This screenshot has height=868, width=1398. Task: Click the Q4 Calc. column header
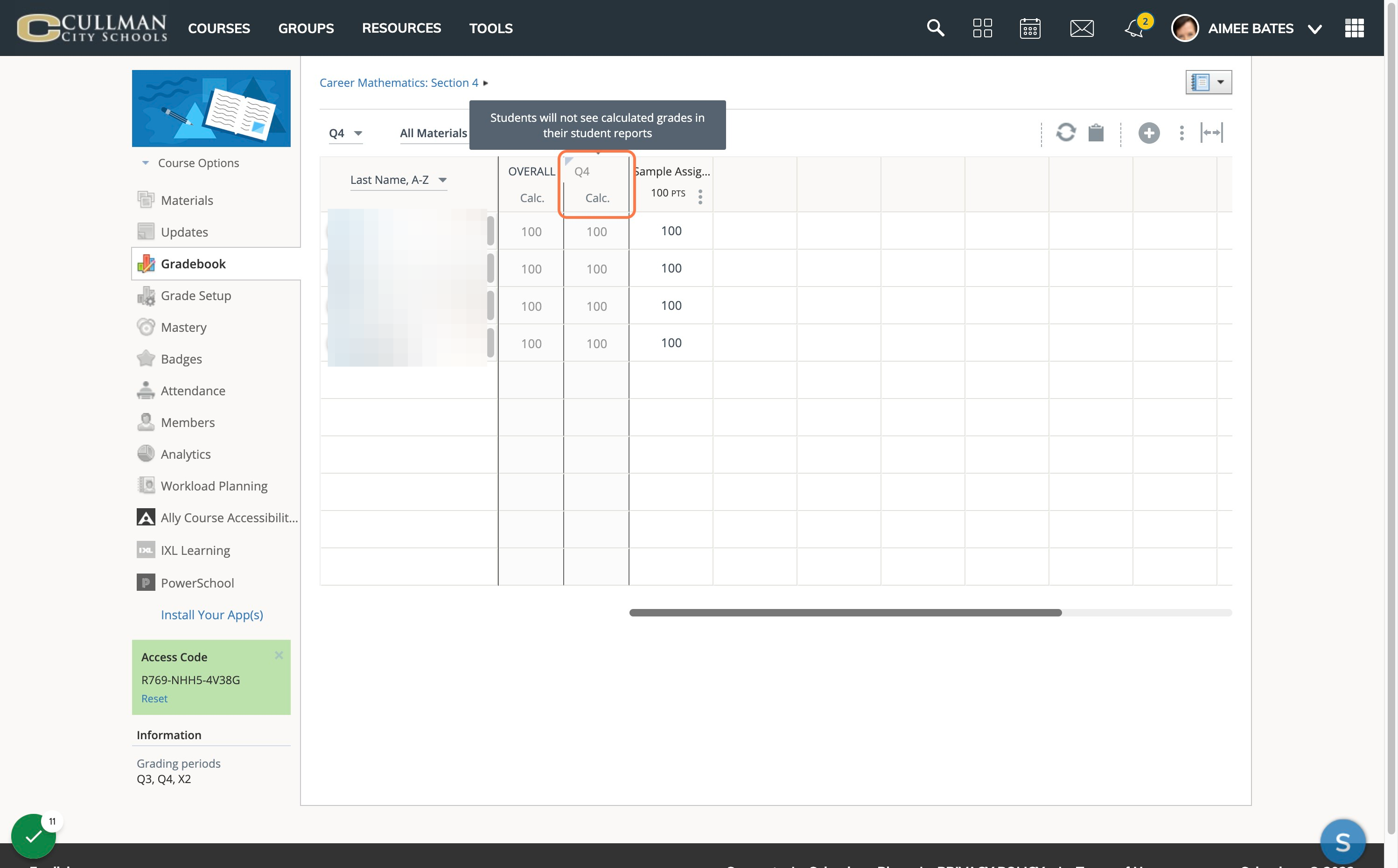tap(596, 184)
